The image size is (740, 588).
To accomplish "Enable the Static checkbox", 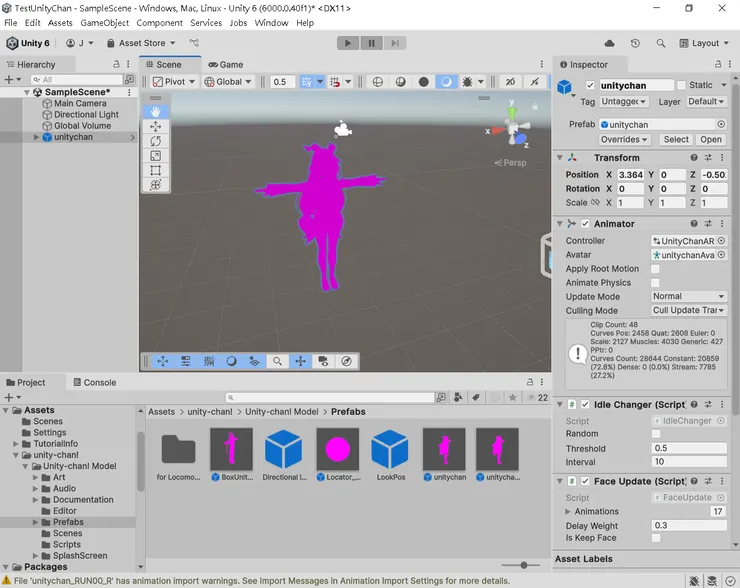I will [681, 86].
